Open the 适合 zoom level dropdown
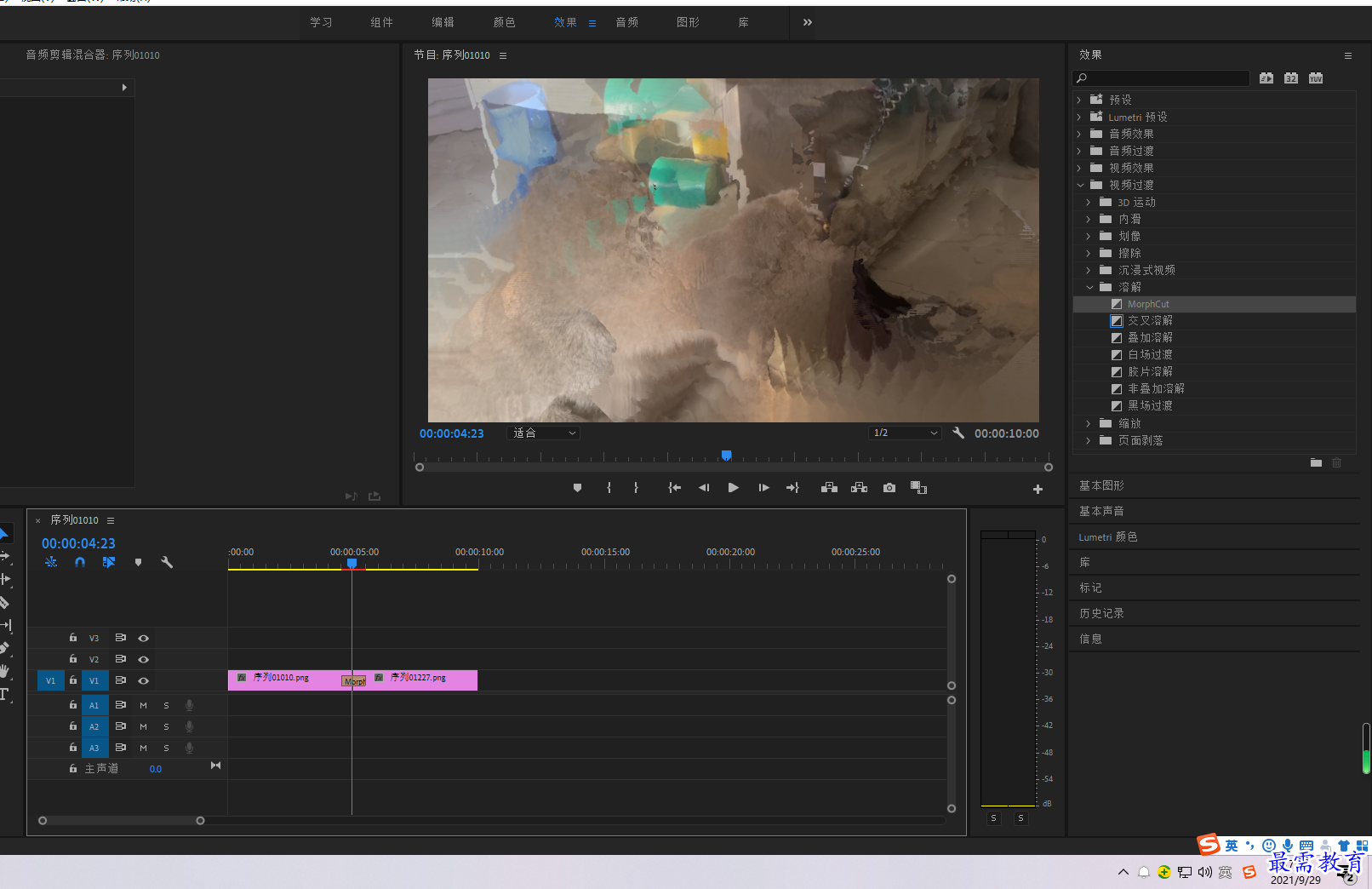 (x=544, y=433)
